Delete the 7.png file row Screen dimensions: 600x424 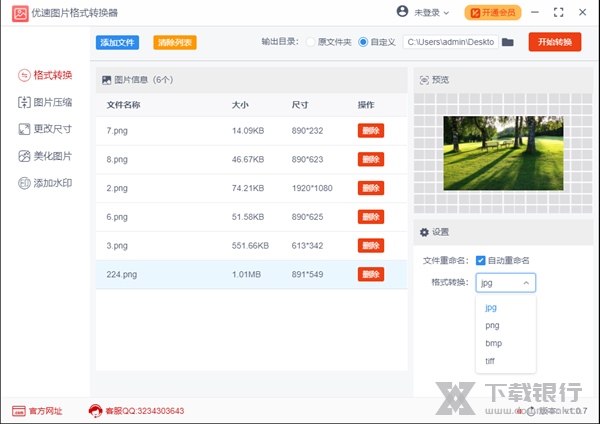370,131
